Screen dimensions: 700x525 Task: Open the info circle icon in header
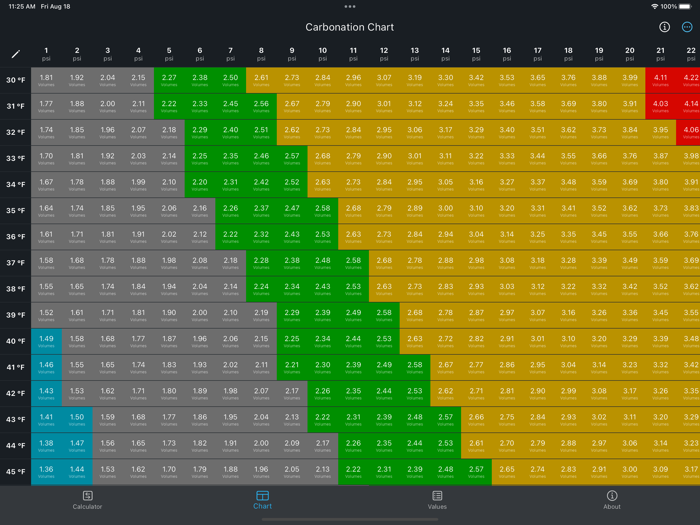point(664,27)
